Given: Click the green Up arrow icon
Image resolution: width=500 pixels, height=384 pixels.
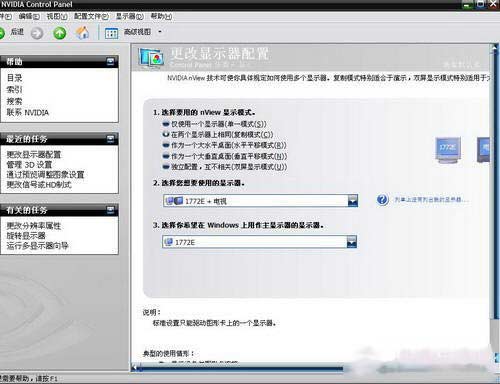Looking at the screenshot, I should click(x=60, y=33).
